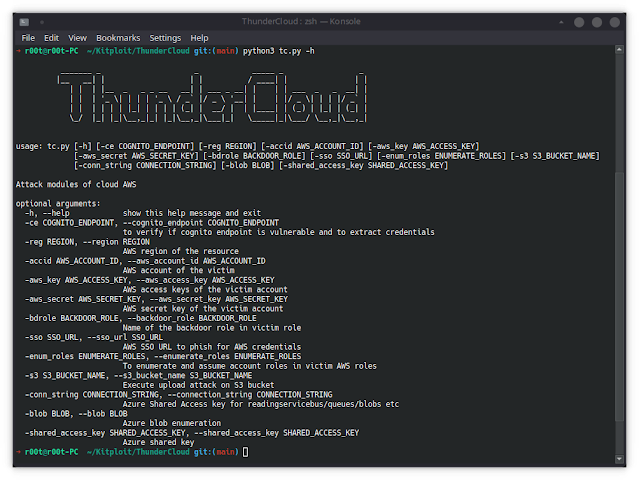Click 'AWS access keys of the victim account'
The width and height of the screenshot is (639, 480).
[x=205, y=290]
